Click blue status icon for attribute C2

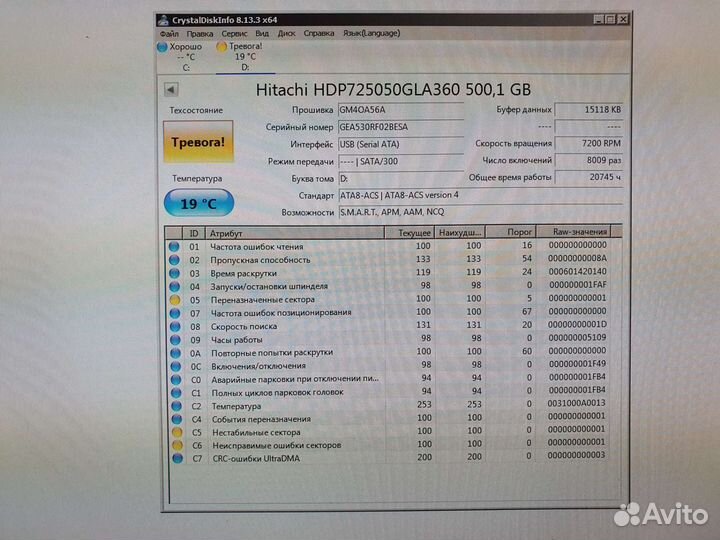pos(176,406)
